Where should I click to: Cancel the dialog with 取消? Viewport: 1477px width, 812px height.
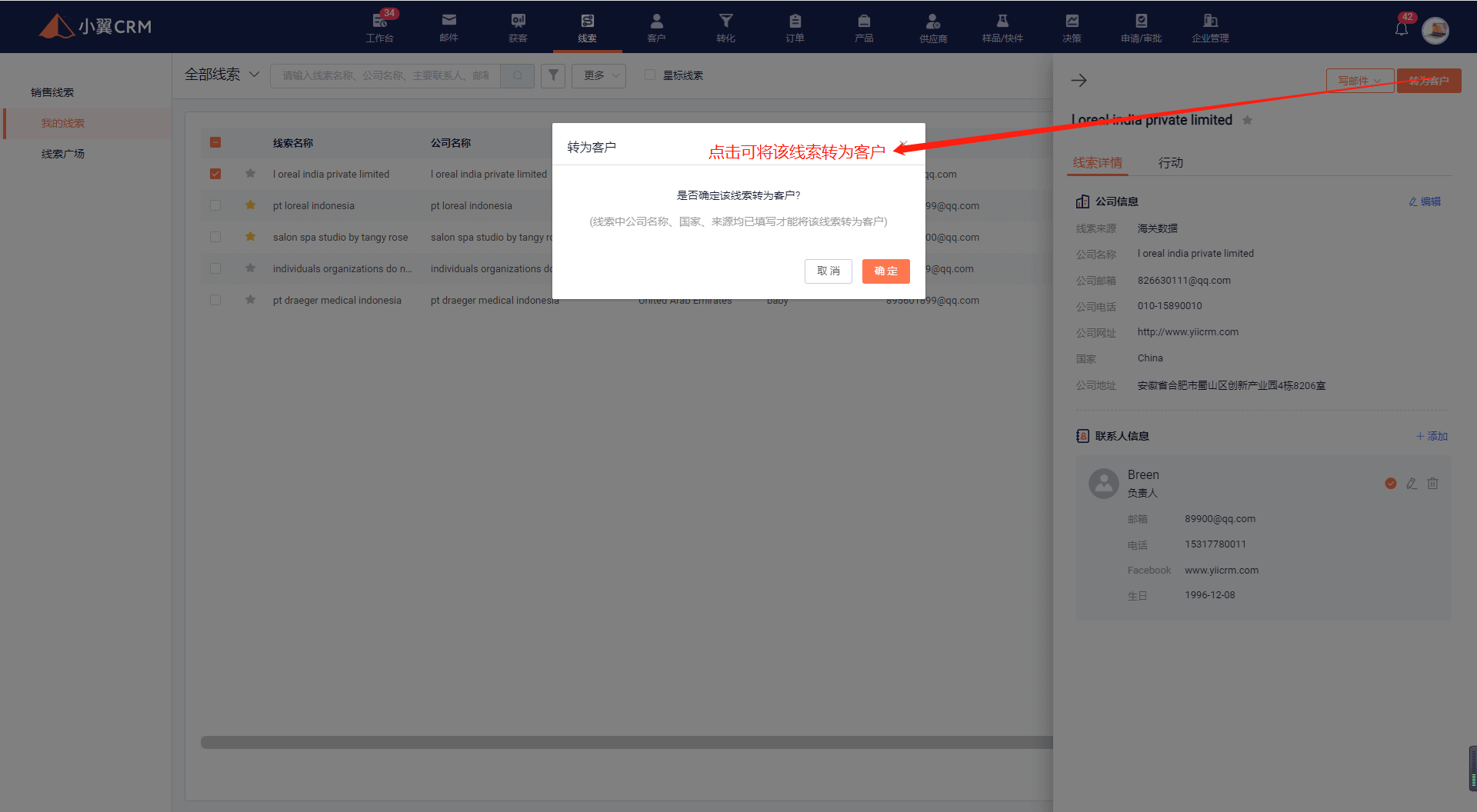(828, 271)
